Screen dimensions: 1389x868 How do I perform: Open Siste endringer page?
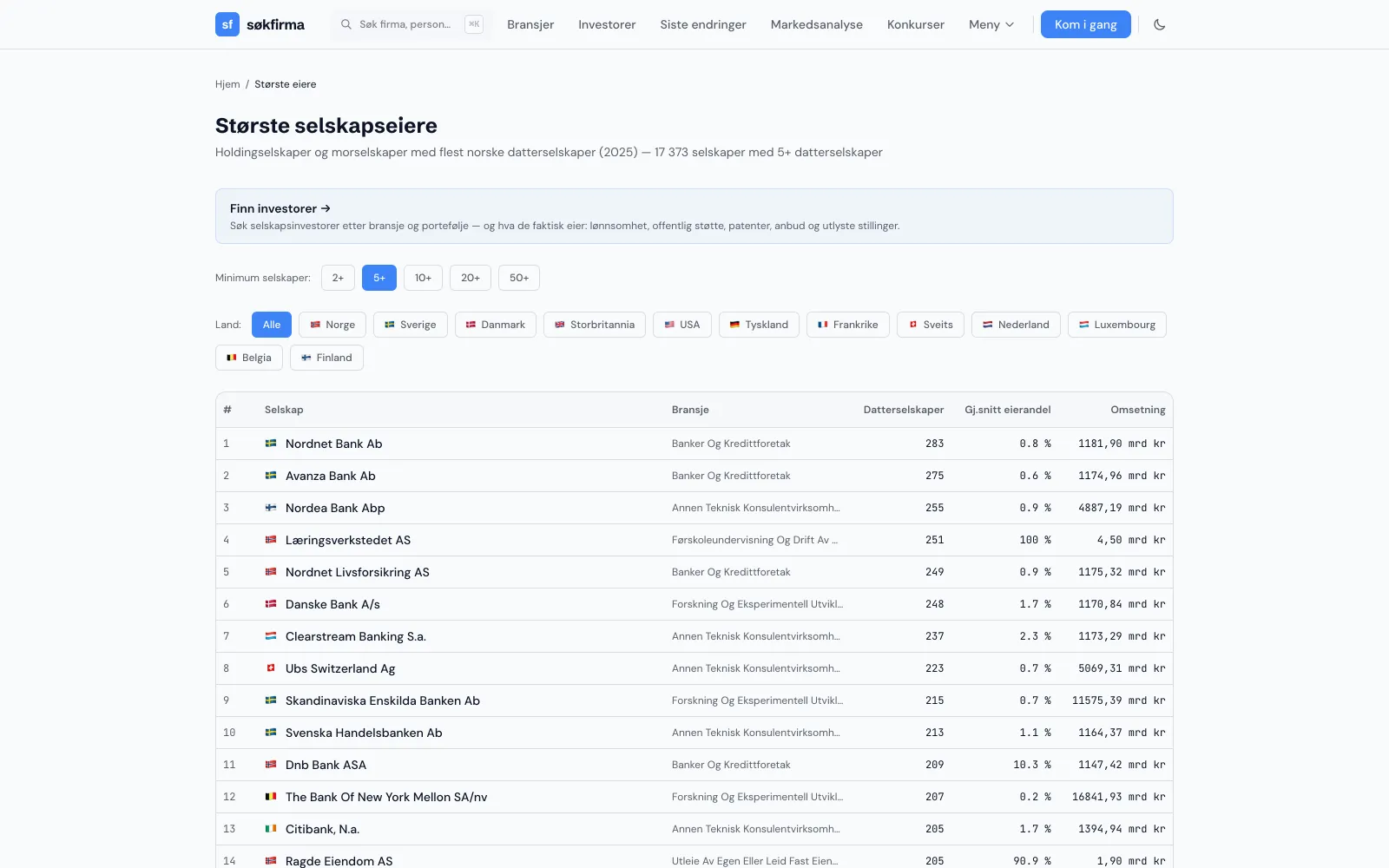[703, 24]
